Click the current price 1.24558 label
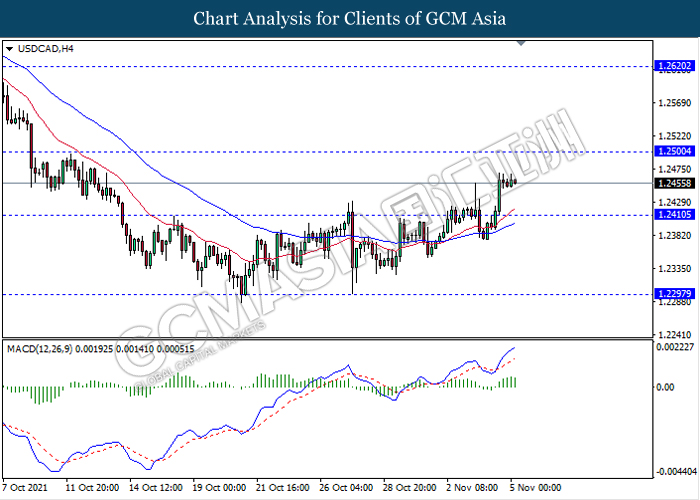Image resolution: width=700 pixels, height=500 pixels. click(674, 183)
